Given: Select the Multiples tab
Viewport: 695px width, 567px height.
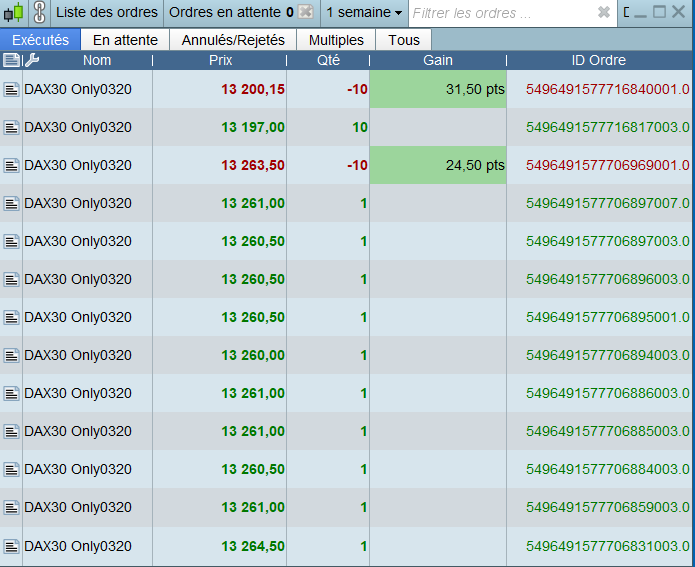Looking at the screenshot, I should (x=336, y=40).
